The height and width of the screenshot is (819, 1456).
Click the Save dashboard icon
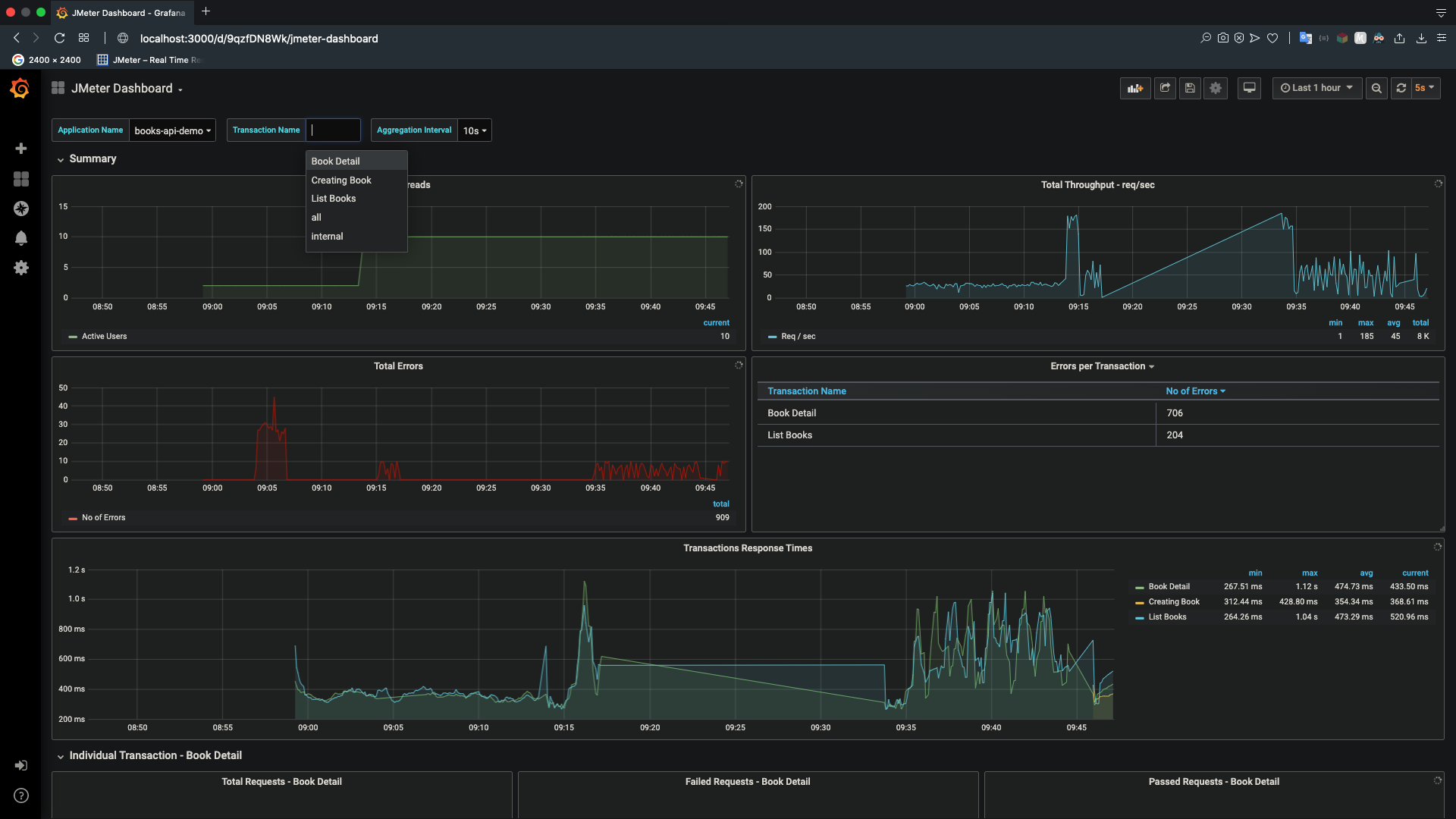pyautogui.click(x=1190, y=88)
